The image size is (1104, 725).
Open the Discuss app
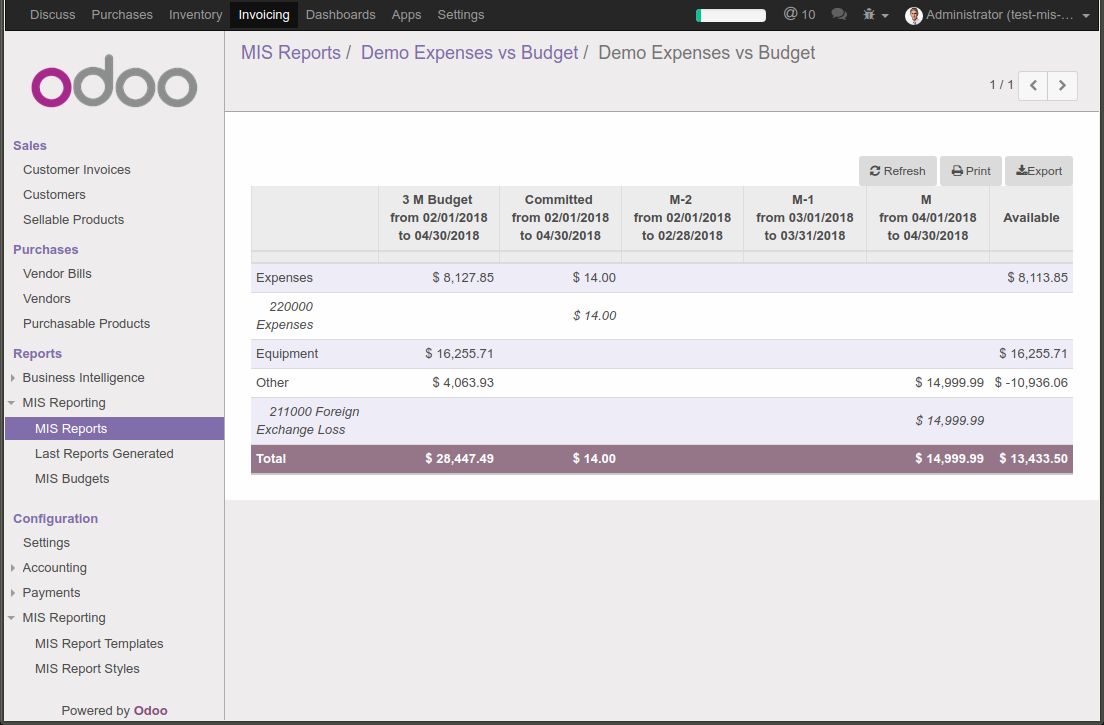click(x=52, y=14)
